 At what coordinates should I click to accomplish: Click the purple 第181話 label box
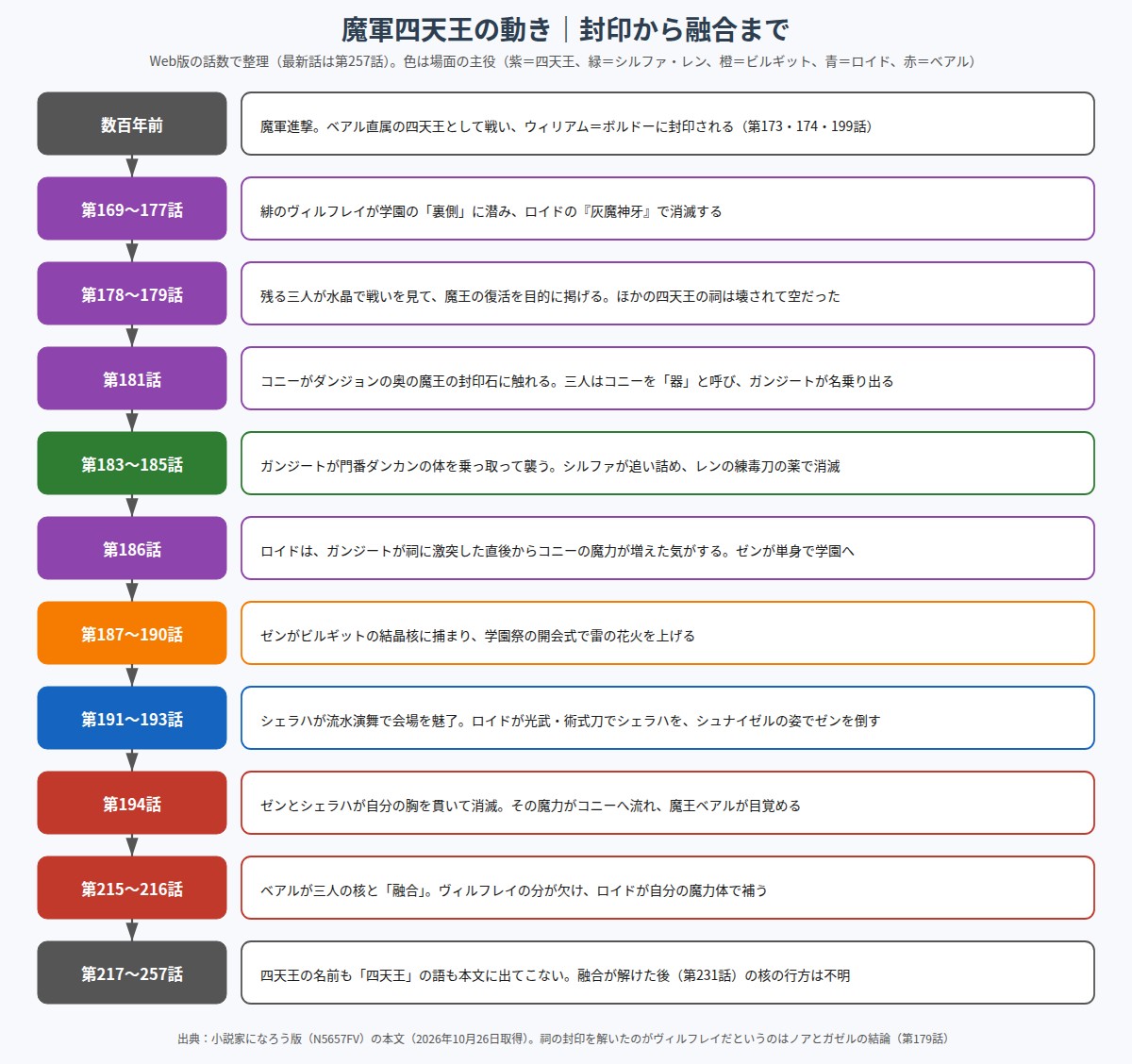coord(132,378)
